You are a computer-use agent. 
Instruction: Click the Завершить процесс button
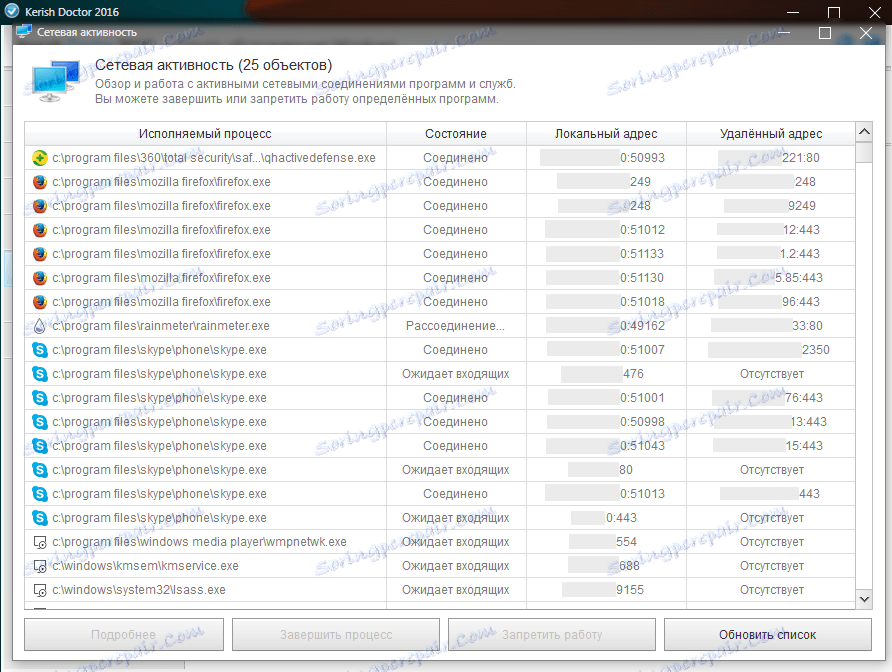336,634
